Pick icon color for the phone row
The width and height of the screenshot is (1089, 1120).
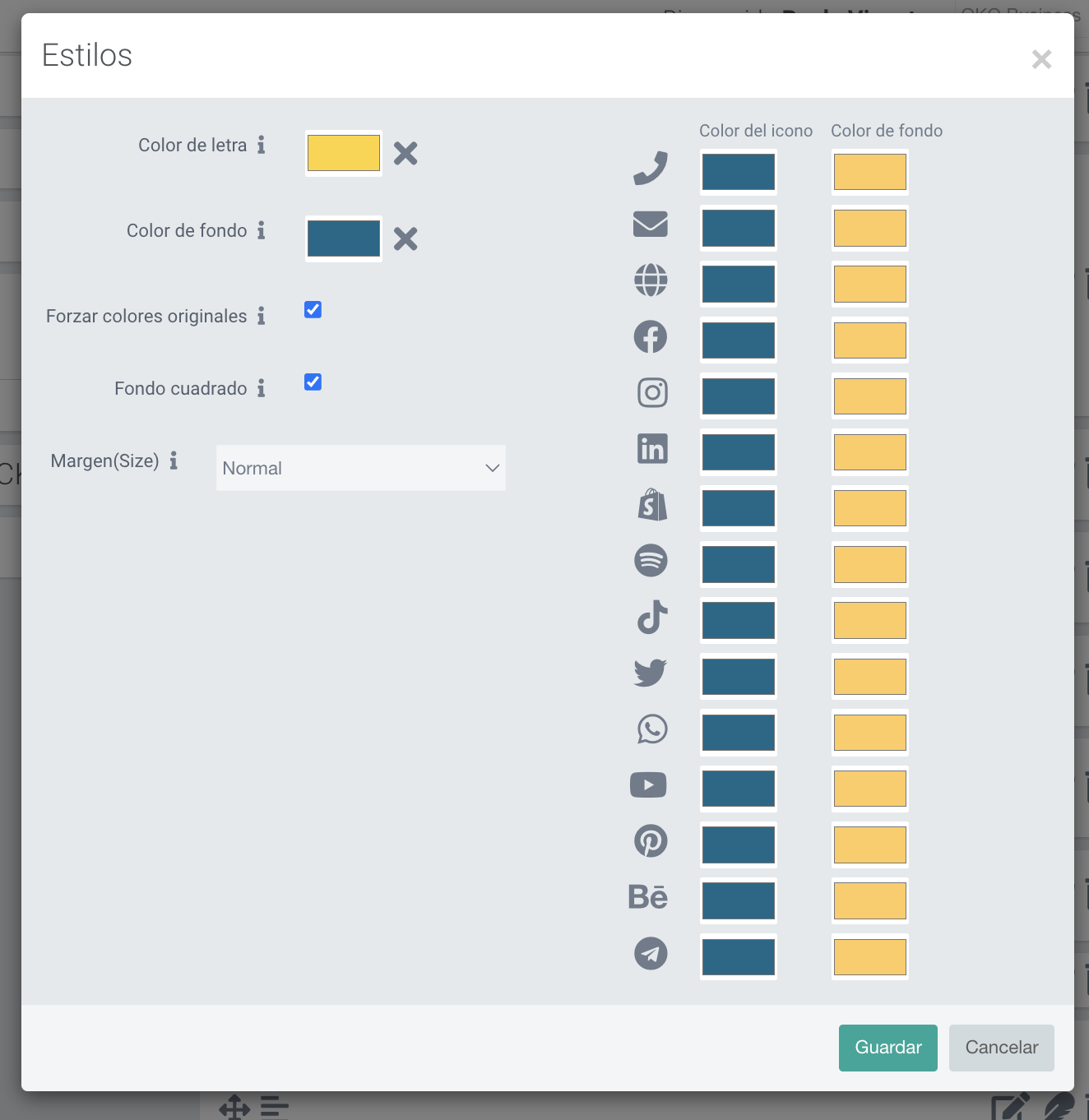coord(739,172)
